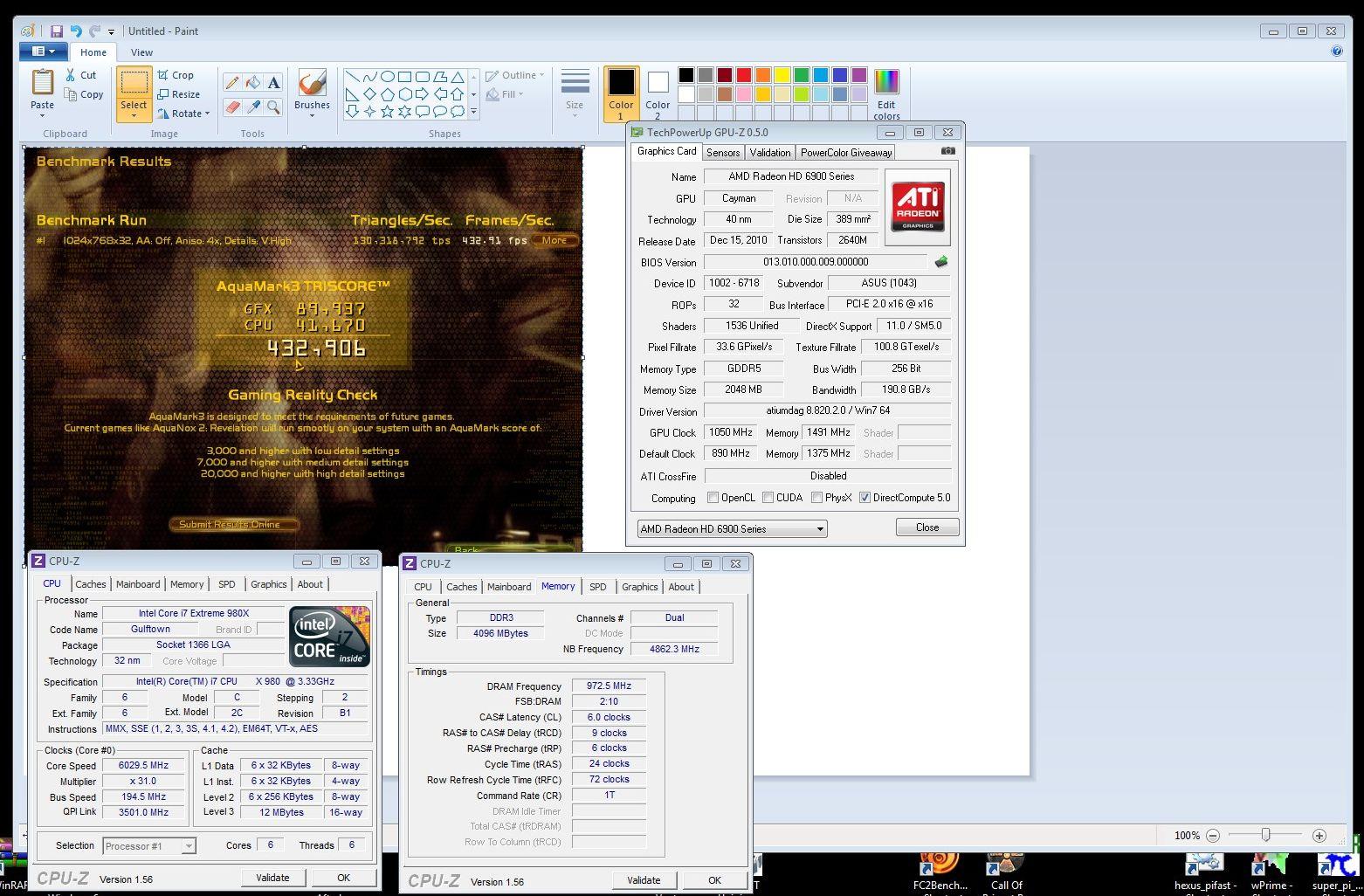Open the wPrime desktop shortcut
The image size is (1364, 896).
coord(1271,873)
